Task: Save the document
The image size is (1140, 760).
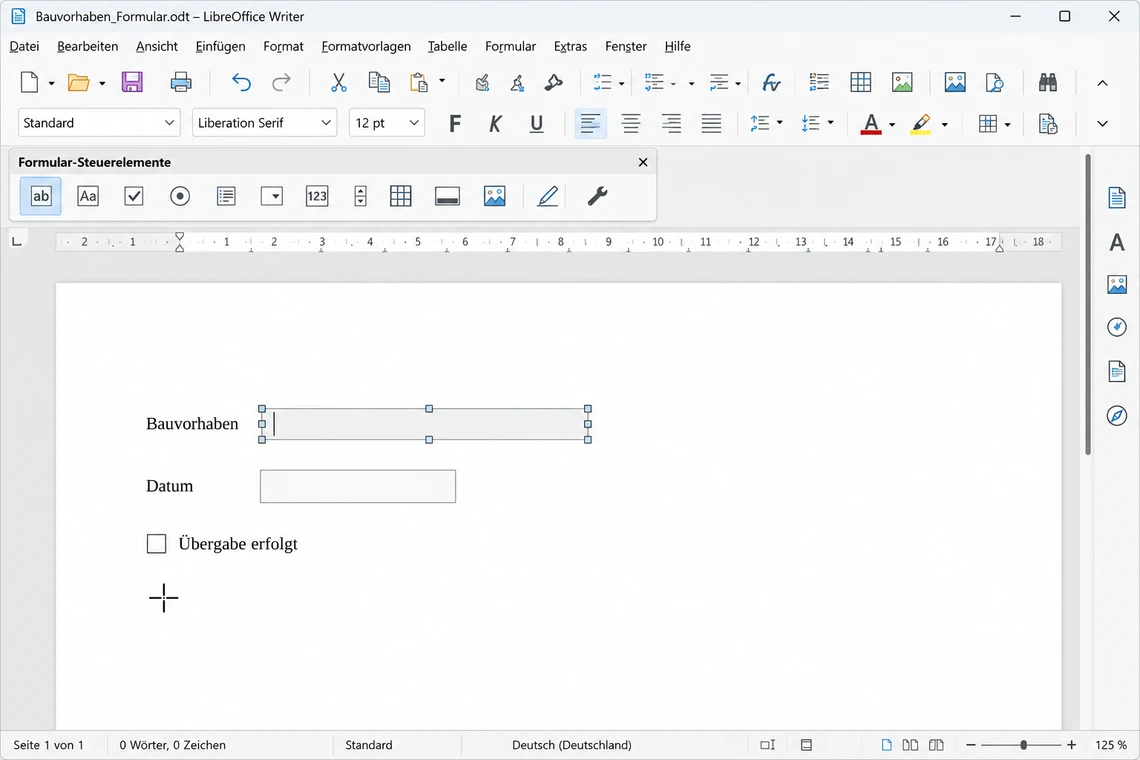Action: pyautogui.click(x=132, y=83)
